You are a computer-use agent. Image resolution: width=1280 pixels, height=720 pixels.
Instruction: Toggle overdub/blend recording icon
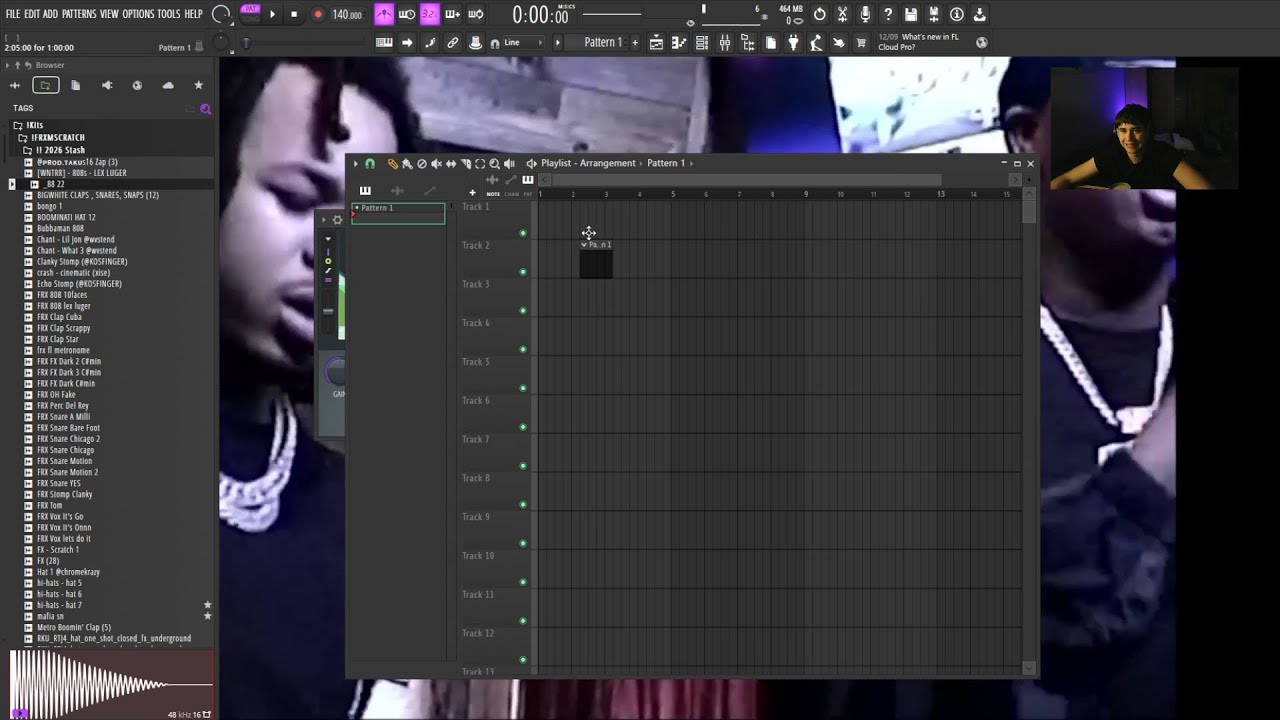click(453, 14)
